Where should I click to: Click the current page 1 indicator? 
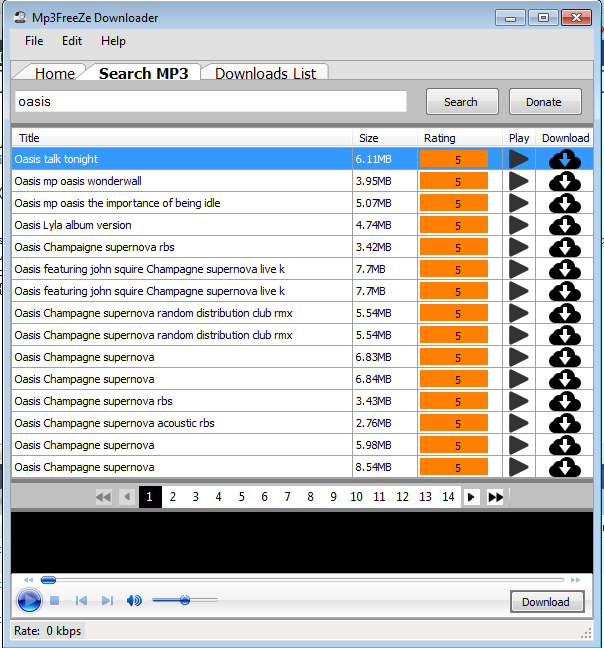150,497
